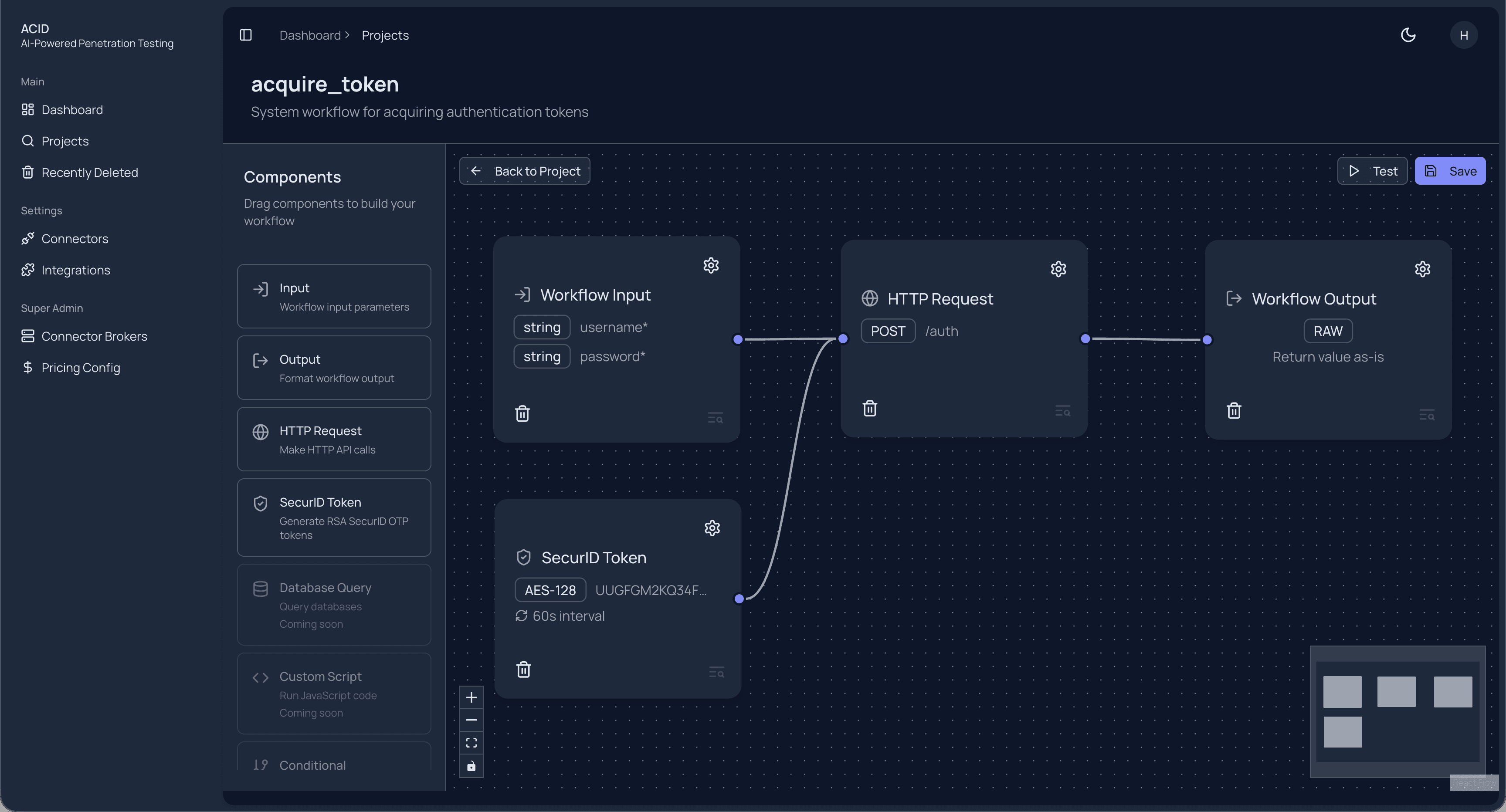
Task: Delete the Workflow Output node via trash icon
Action: click(x=1234, y=410)
